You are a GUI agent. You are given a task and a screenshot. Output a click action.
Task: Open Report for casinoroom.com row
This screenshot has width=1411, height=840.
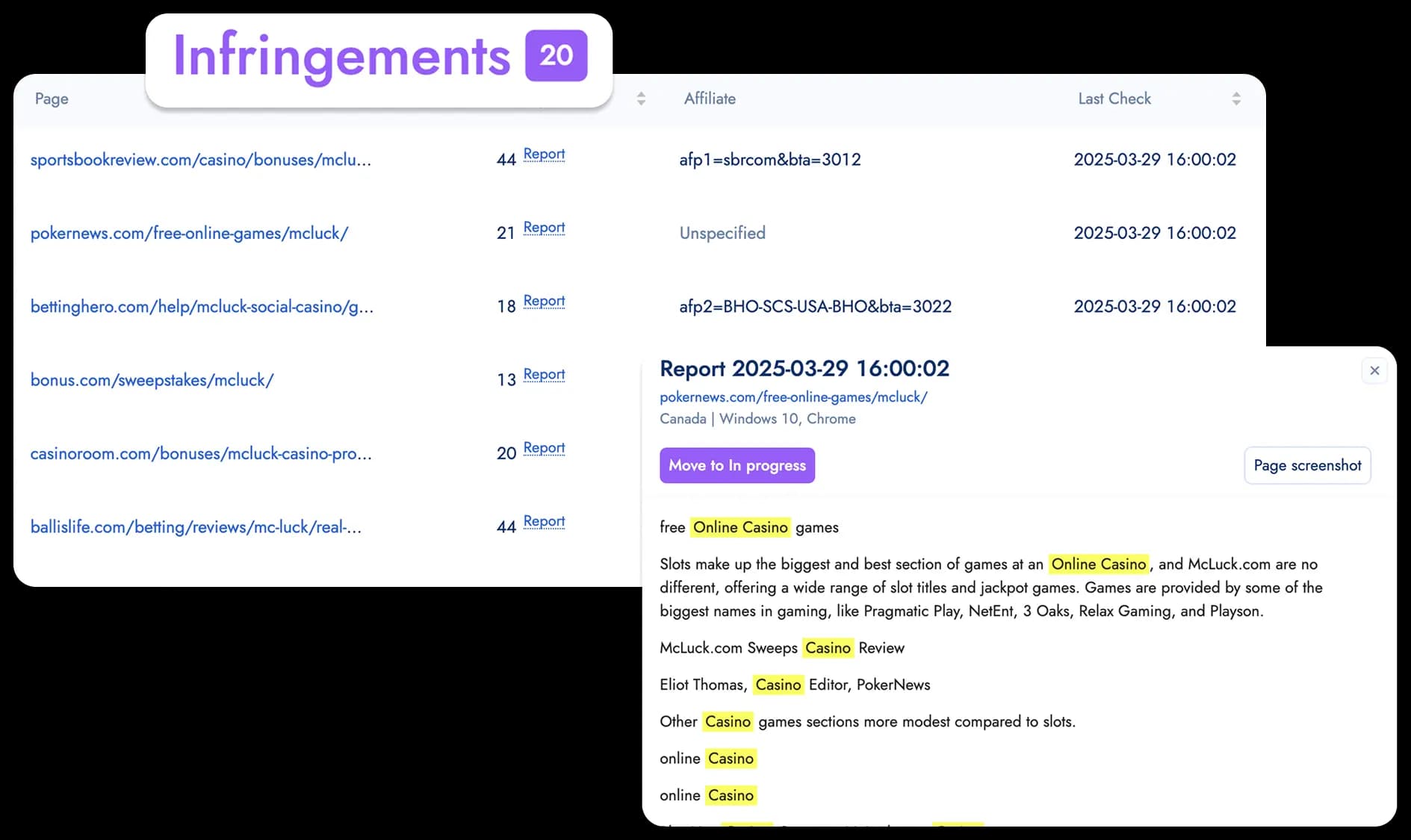click(544, 448)
